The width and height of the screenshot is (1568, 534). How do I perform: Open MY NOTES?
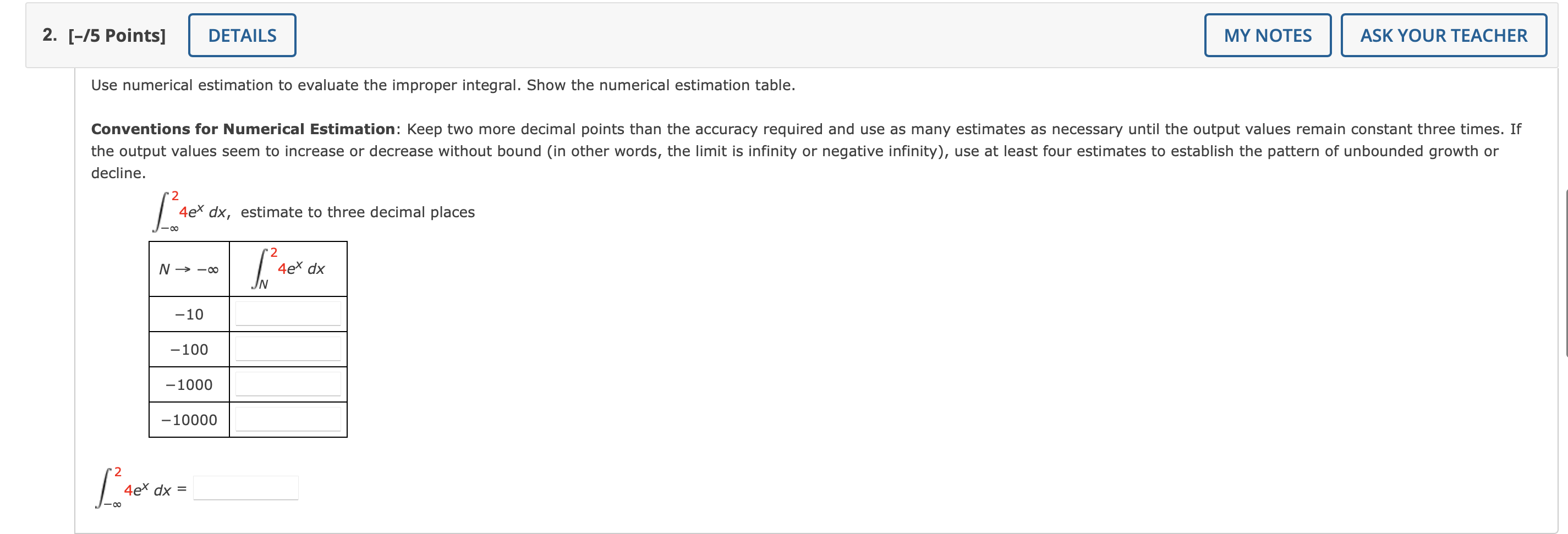1267,35
